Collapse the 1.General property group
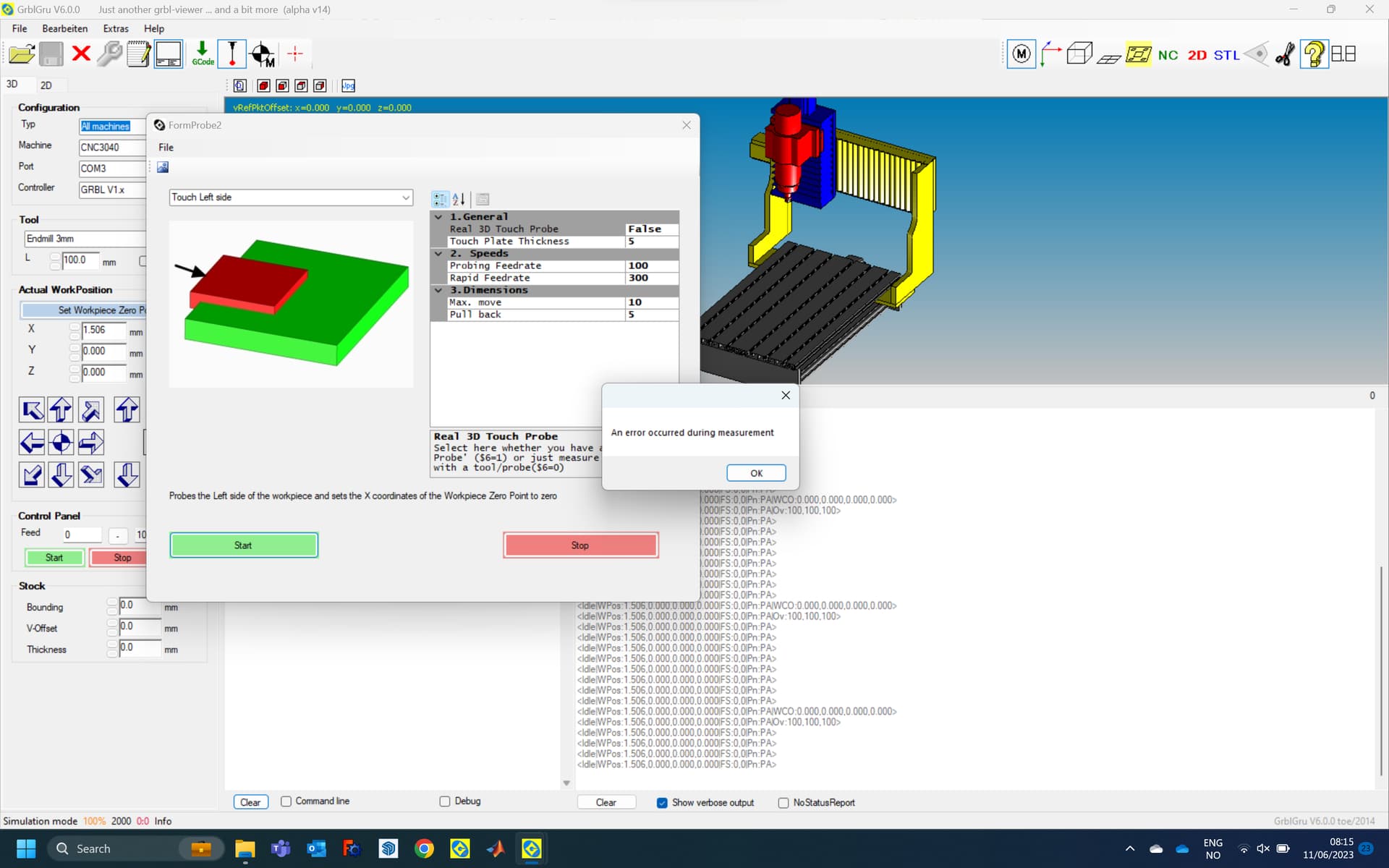Screen dimensions: 1389x868 tap(438, 217)
